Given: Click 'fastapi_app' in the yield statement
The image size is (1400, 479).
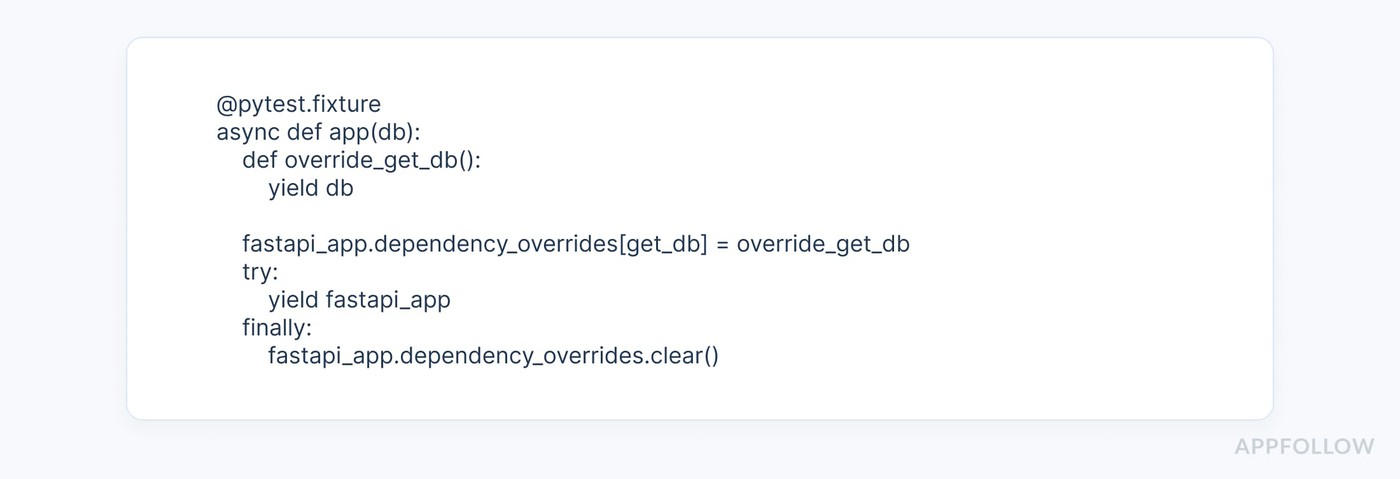Looking at the screenshot, I should (x=388, y=300).
